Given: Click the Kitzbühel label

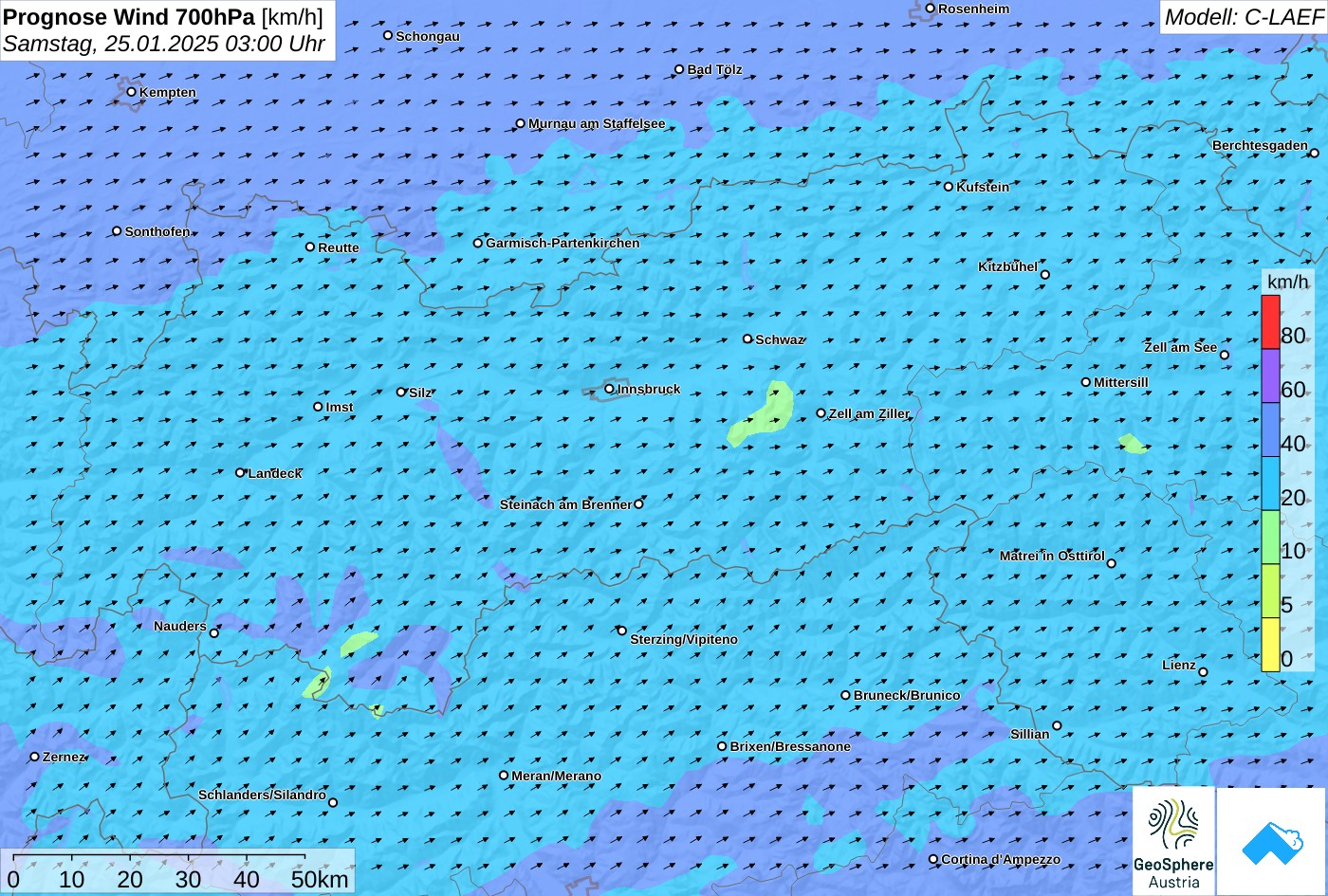Looking at the screenshot, I should point(1008,266).
